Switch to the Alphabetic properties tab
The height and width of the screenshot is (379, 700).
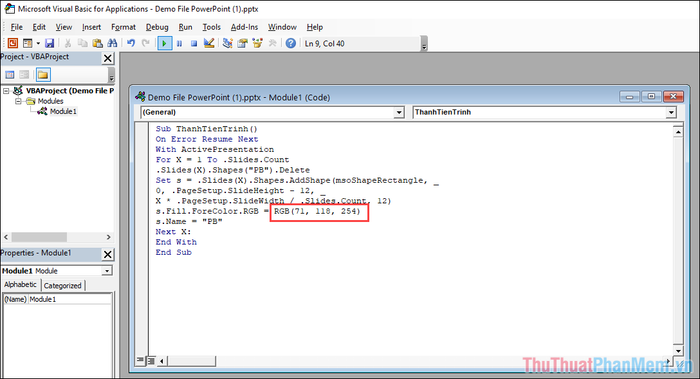pos(21,284)
